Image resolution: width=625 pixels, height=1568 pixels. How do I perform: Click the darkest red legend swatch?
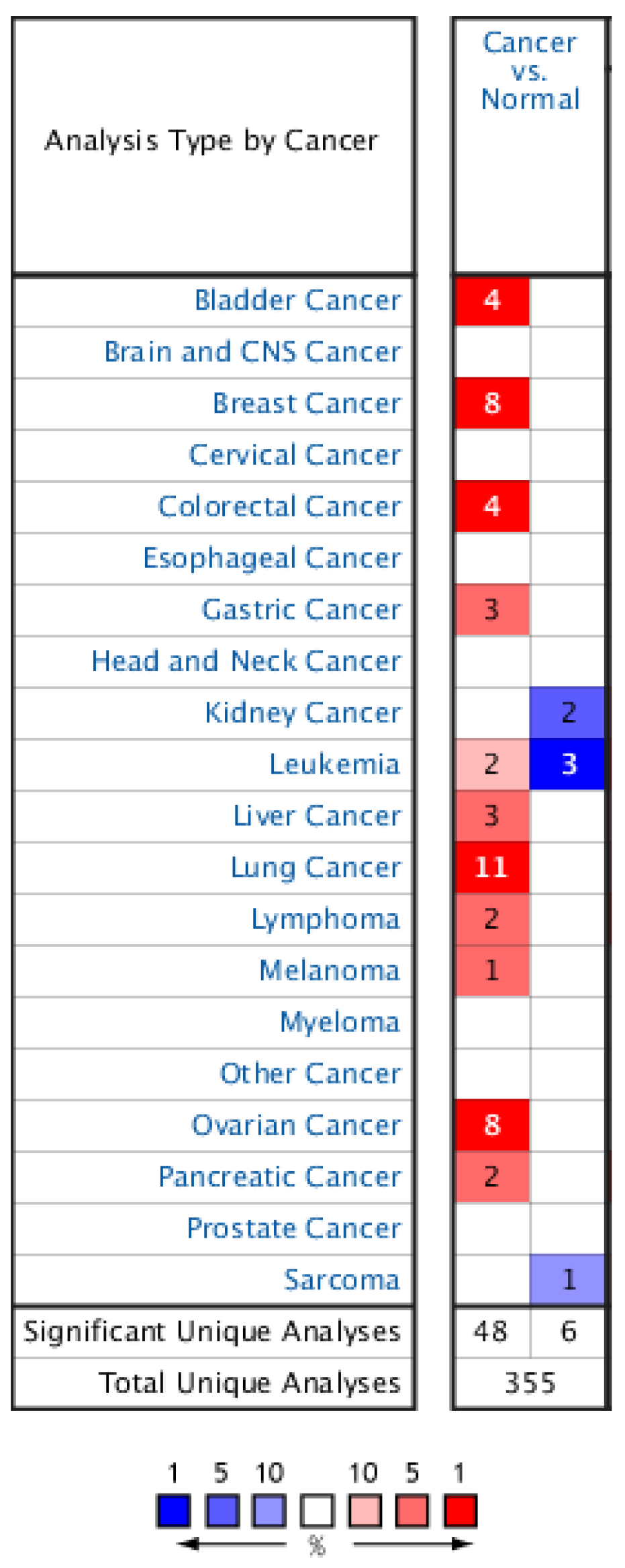[x=461, y=1511]
